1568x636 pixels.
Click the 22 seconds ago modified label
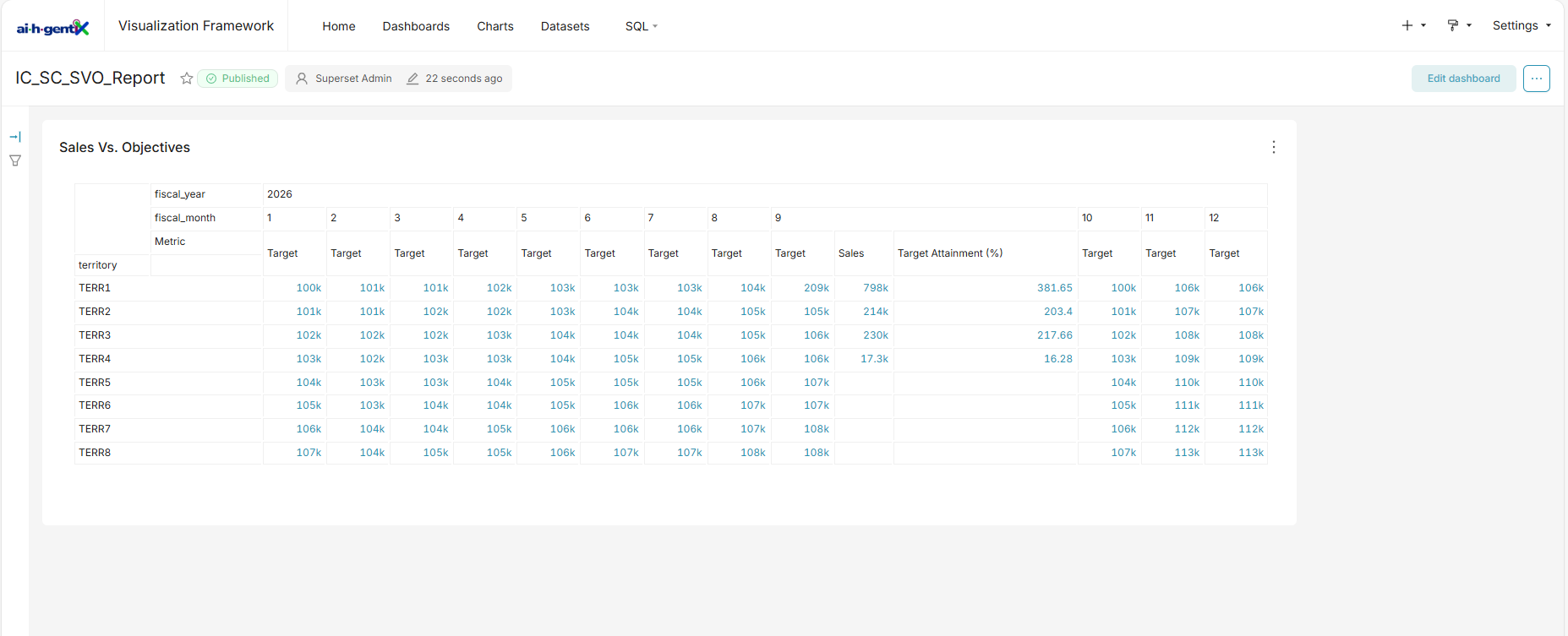pos(455,79)
